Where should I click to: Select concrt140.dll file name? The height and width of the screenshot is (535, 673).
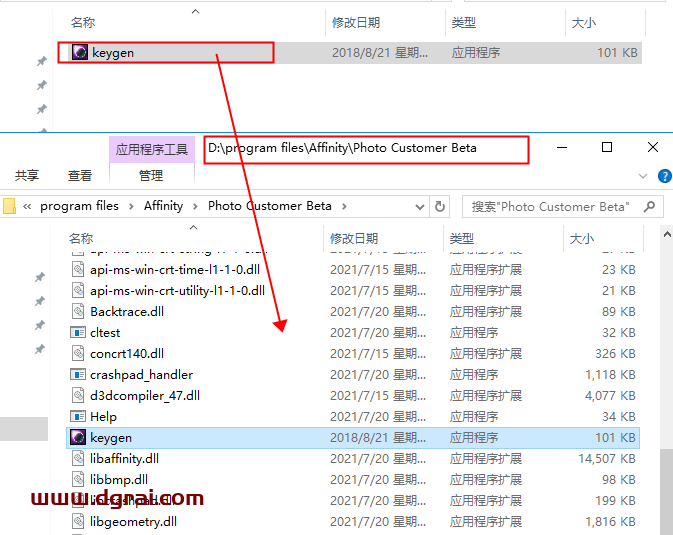point(127,354)
